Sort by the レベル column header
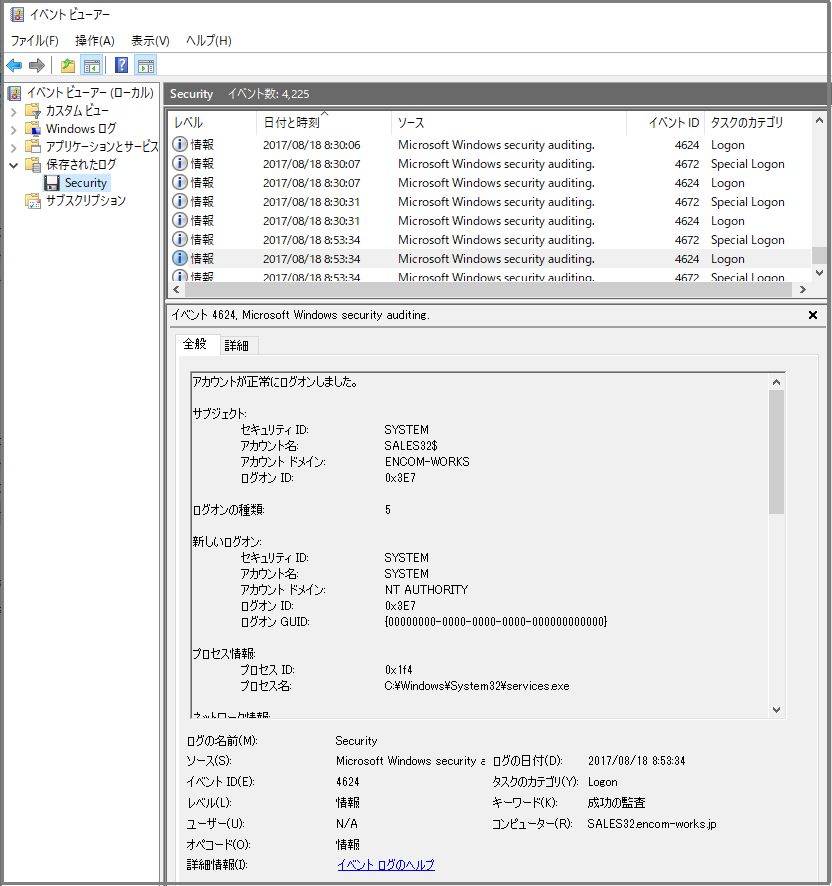The image size is (832, 886). point(213,123)
